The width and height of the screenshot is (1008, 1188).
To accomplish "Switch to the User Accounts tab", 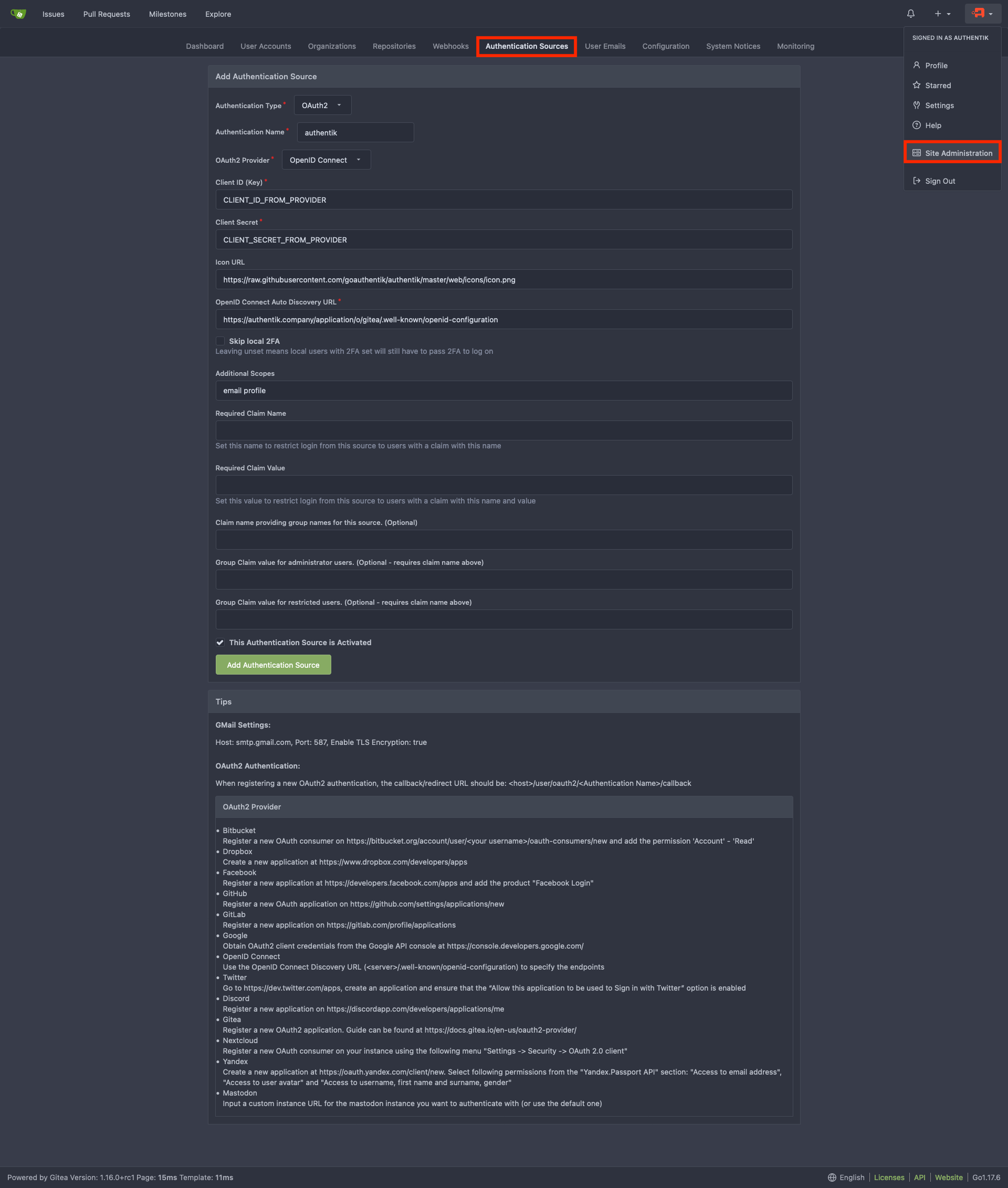I will (x=266, y=46).
